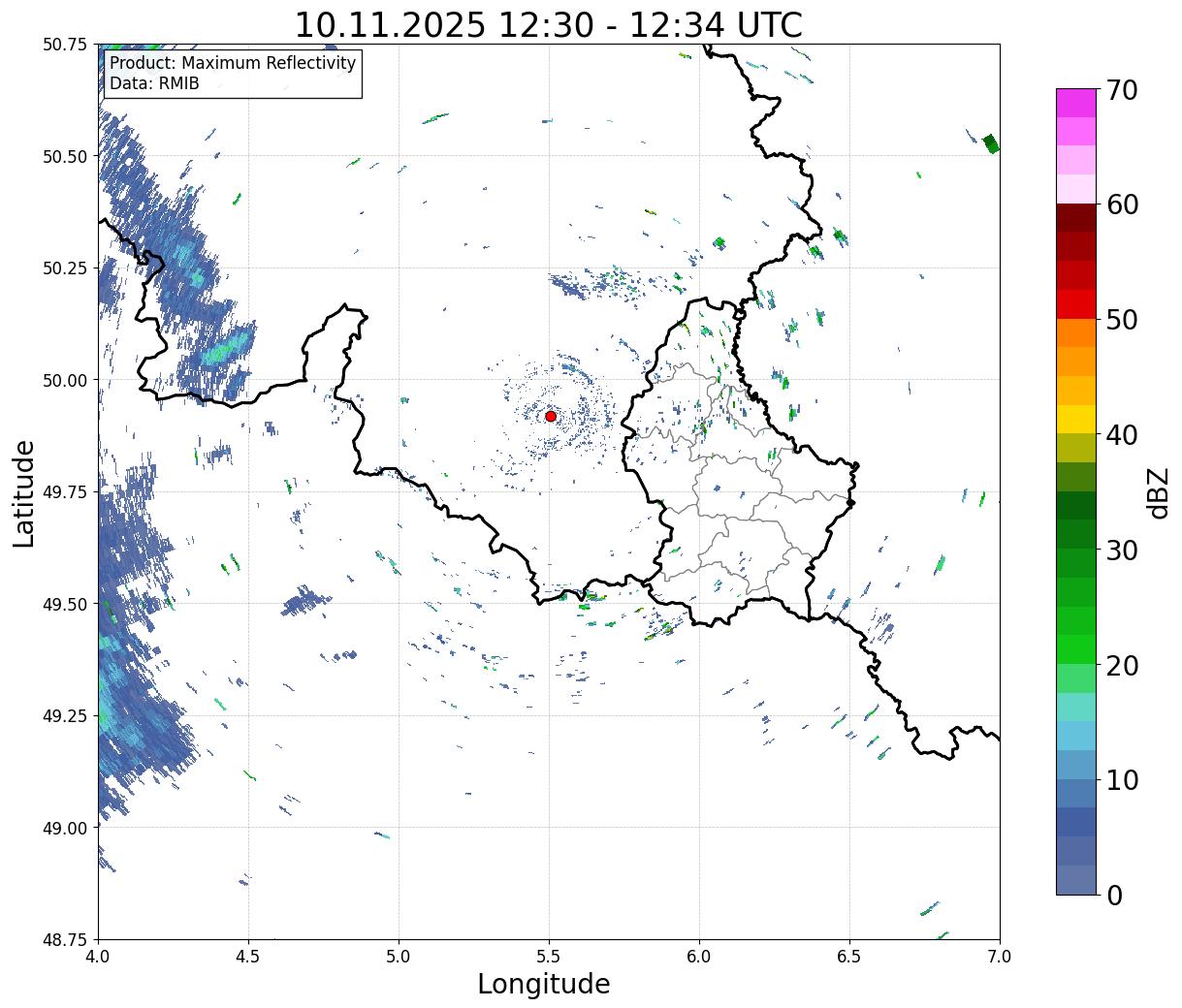
Task: Click the longitude tick label 6.5
Action: pos(849,957)
